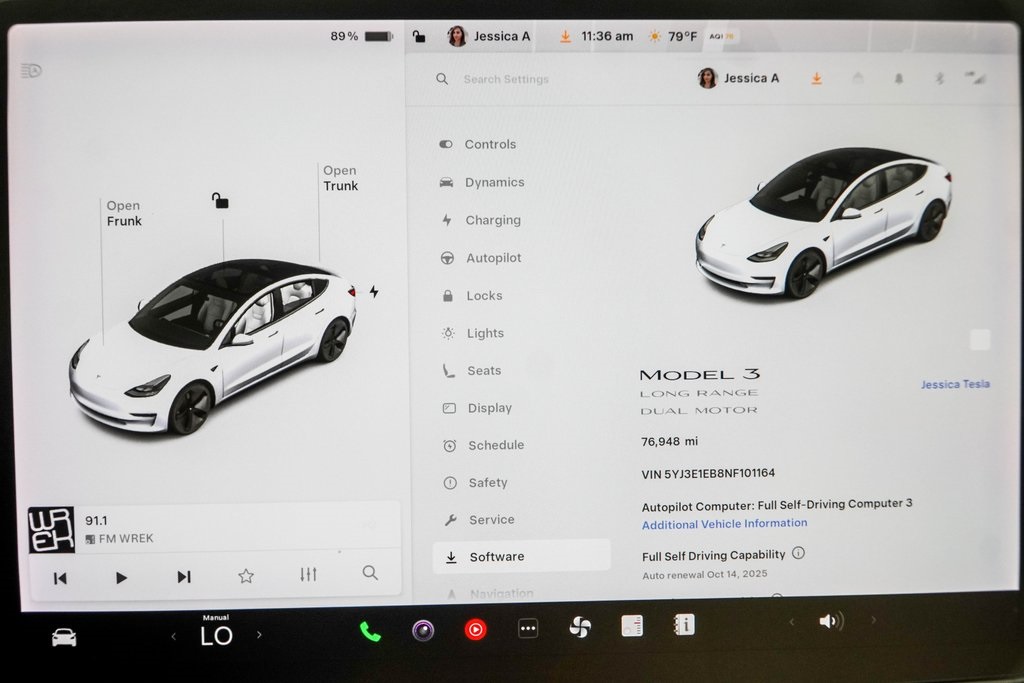Tap the garage HomeLink icon in settings header
Viewport: 1024px width, 683px height.
click(858, 78)
